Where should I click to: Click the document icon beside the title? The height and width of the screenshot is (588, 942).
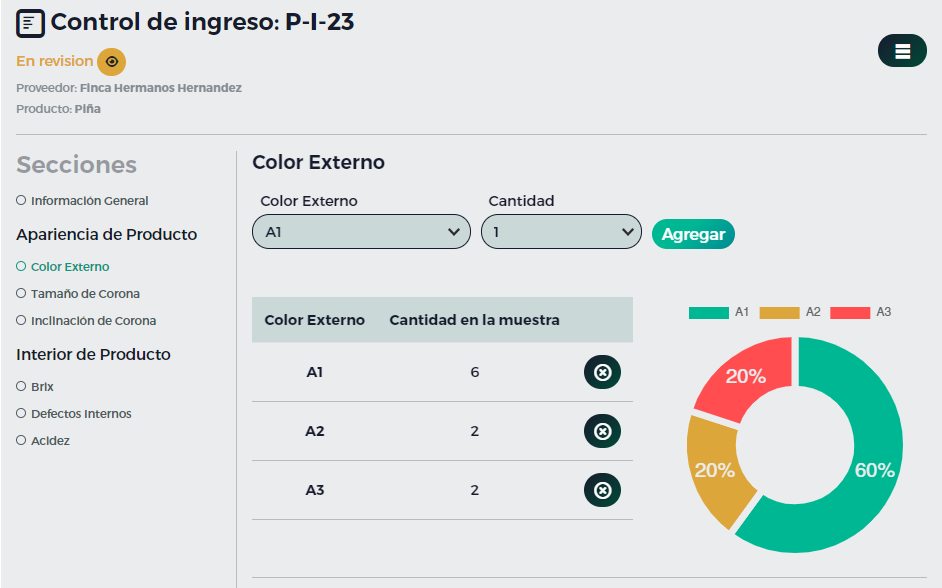click(31, 22)
